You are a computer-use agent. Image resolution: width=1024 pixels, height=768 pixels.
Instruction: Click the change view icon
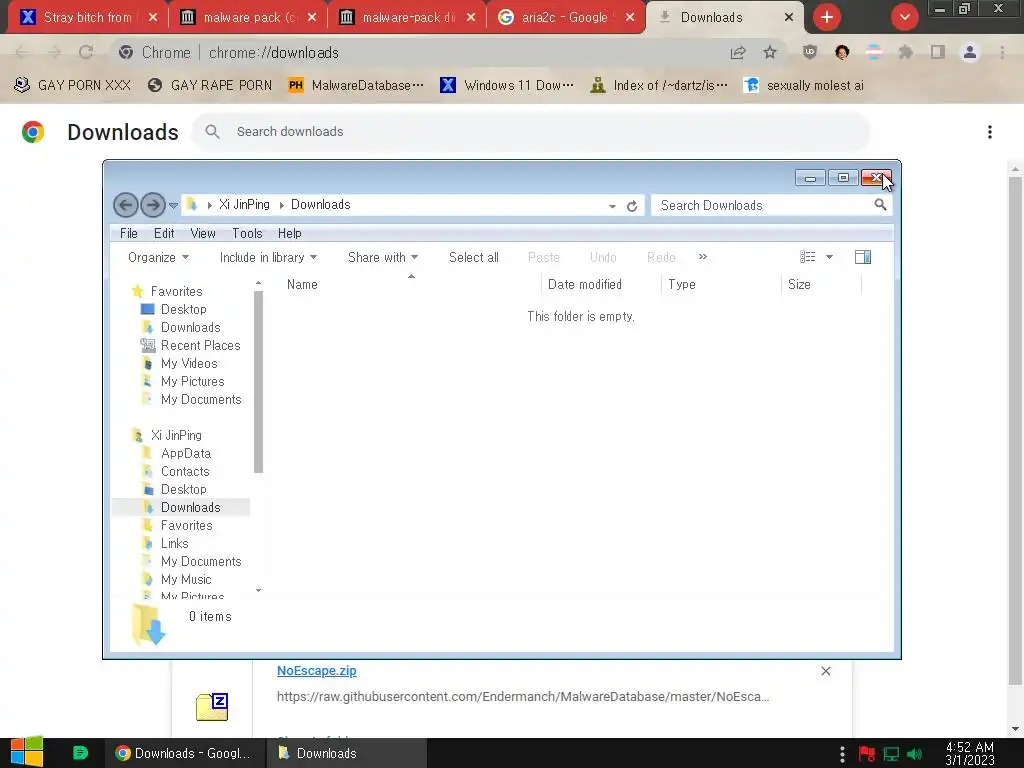tap(808, 257)
